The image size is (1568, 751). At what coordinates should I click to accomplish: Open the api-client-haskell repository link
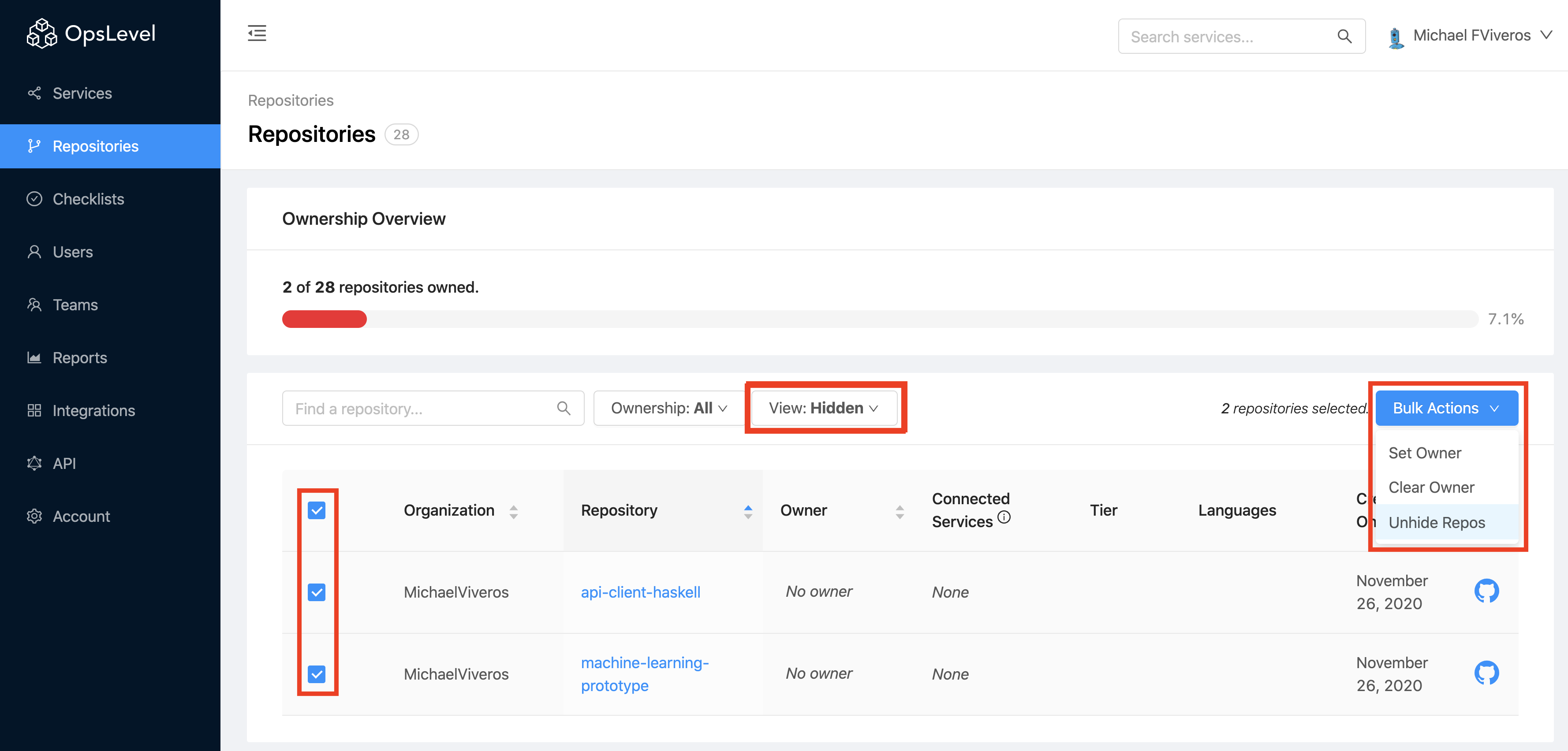640,592
